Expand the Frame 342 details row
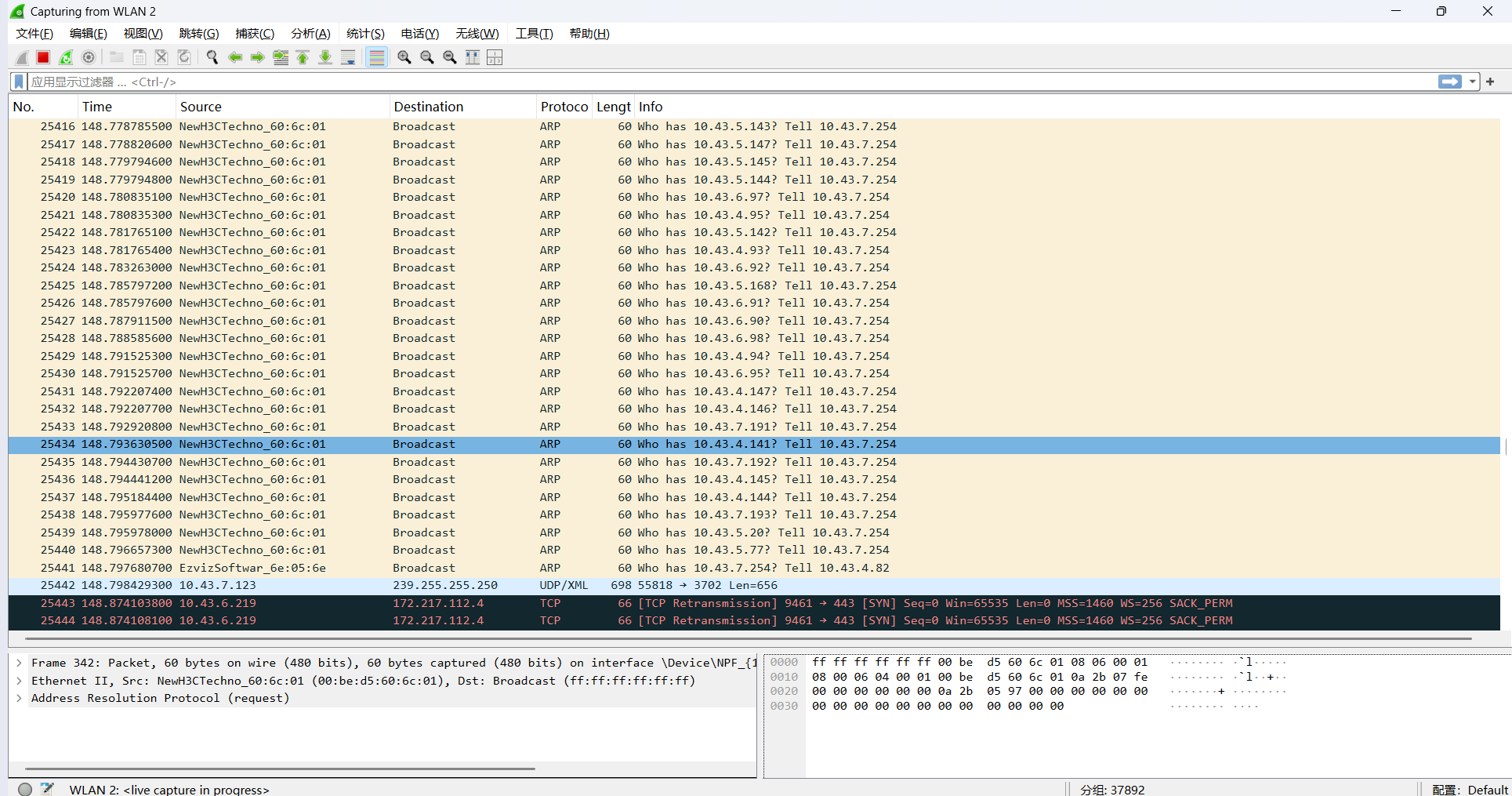 pyautogui.click(x=19, y=663)
